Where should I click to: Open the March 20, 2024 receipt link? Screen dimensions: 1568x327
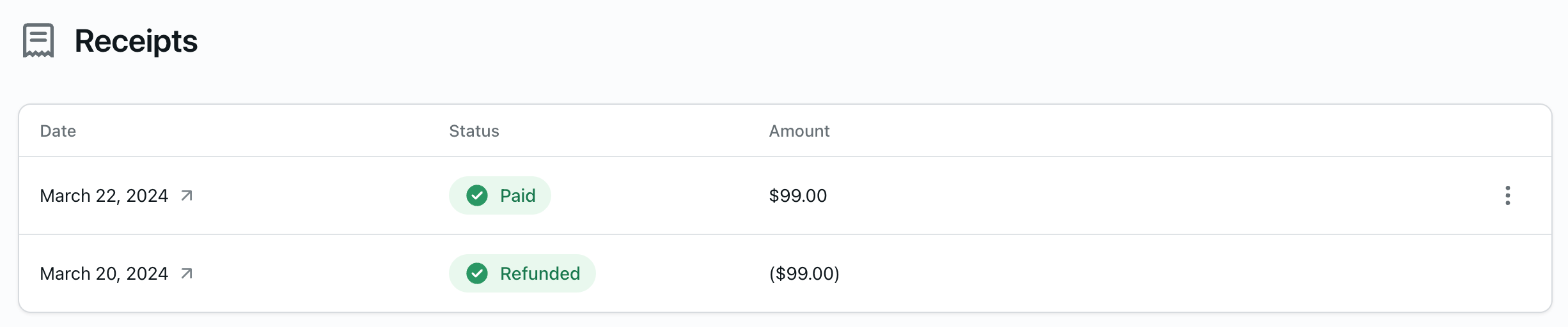tap(104, 273)
